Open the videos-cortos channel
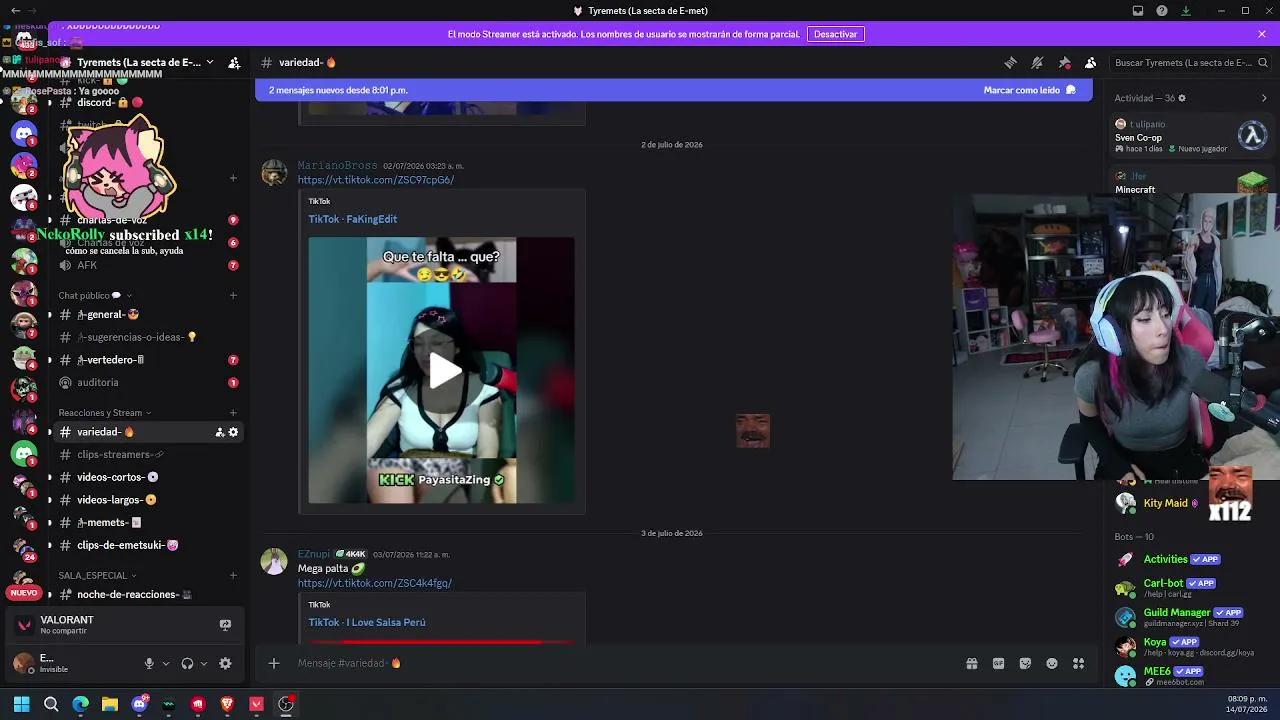This screenshot has height=720, width=1280. (x=150, y=477)
